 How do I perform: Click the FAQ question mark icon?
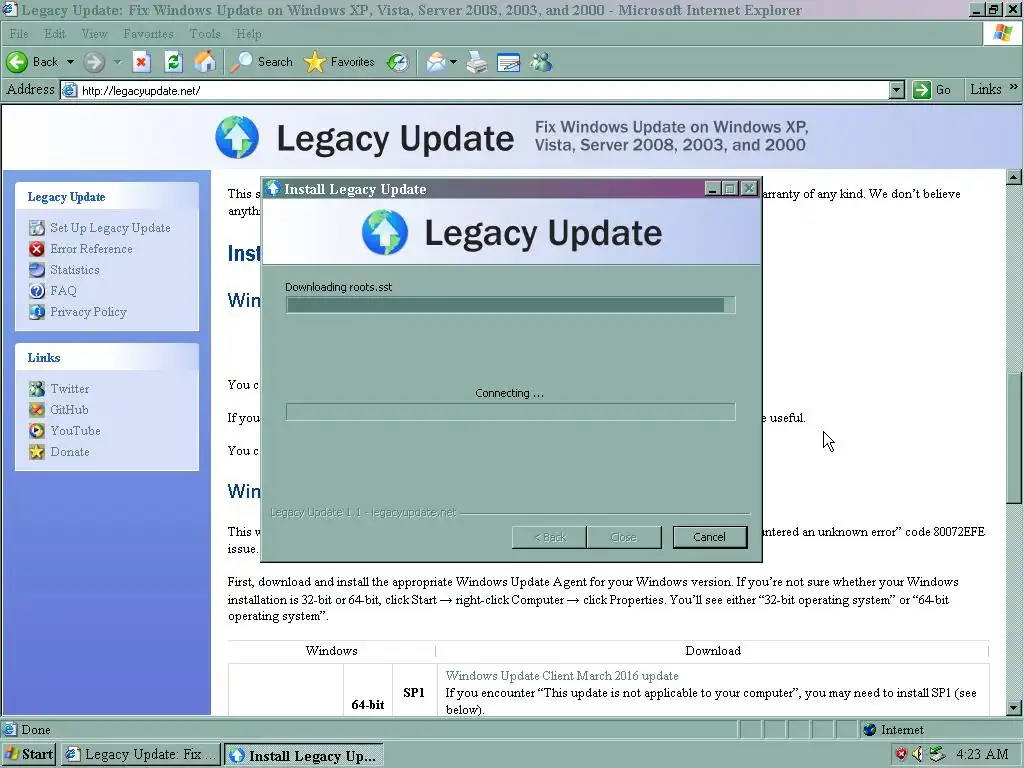click(x=37, y=291)
